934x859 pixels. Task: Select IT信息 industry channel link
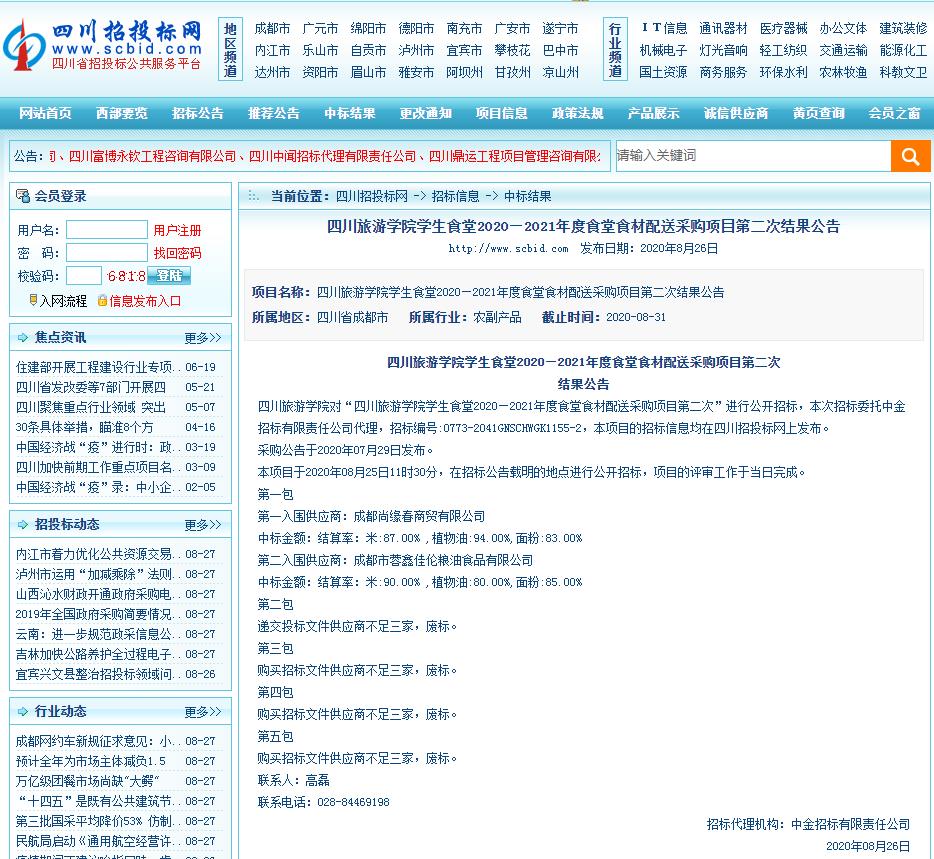pos(664,29)
